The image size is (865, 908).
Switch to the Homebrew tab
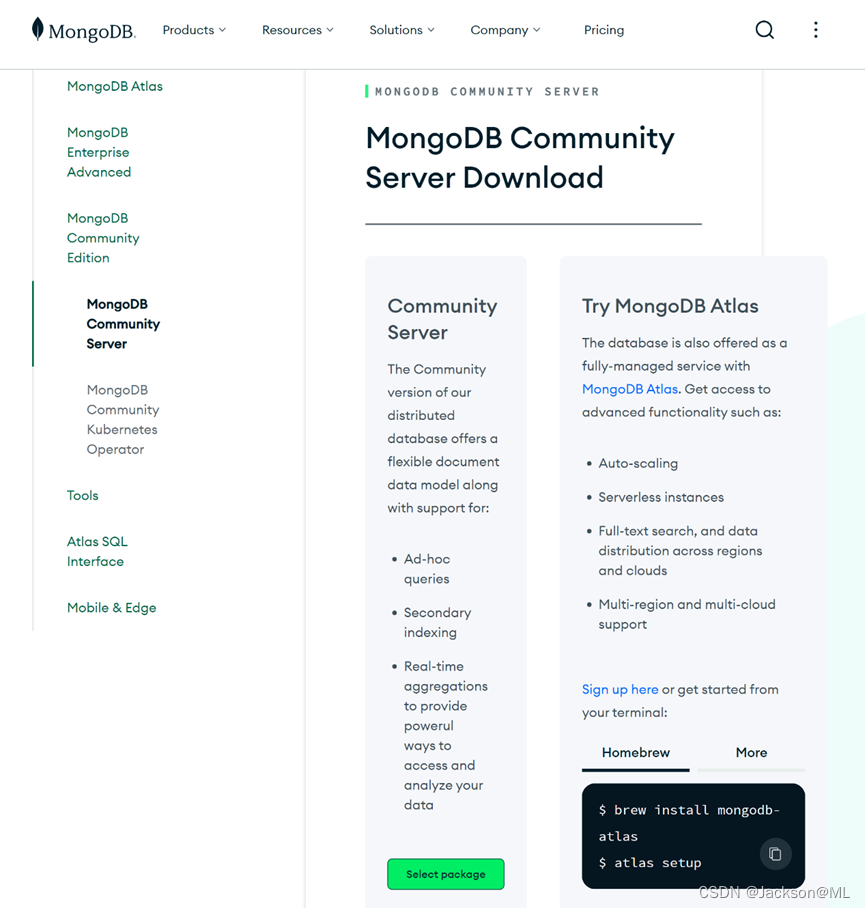coord(635,753)
